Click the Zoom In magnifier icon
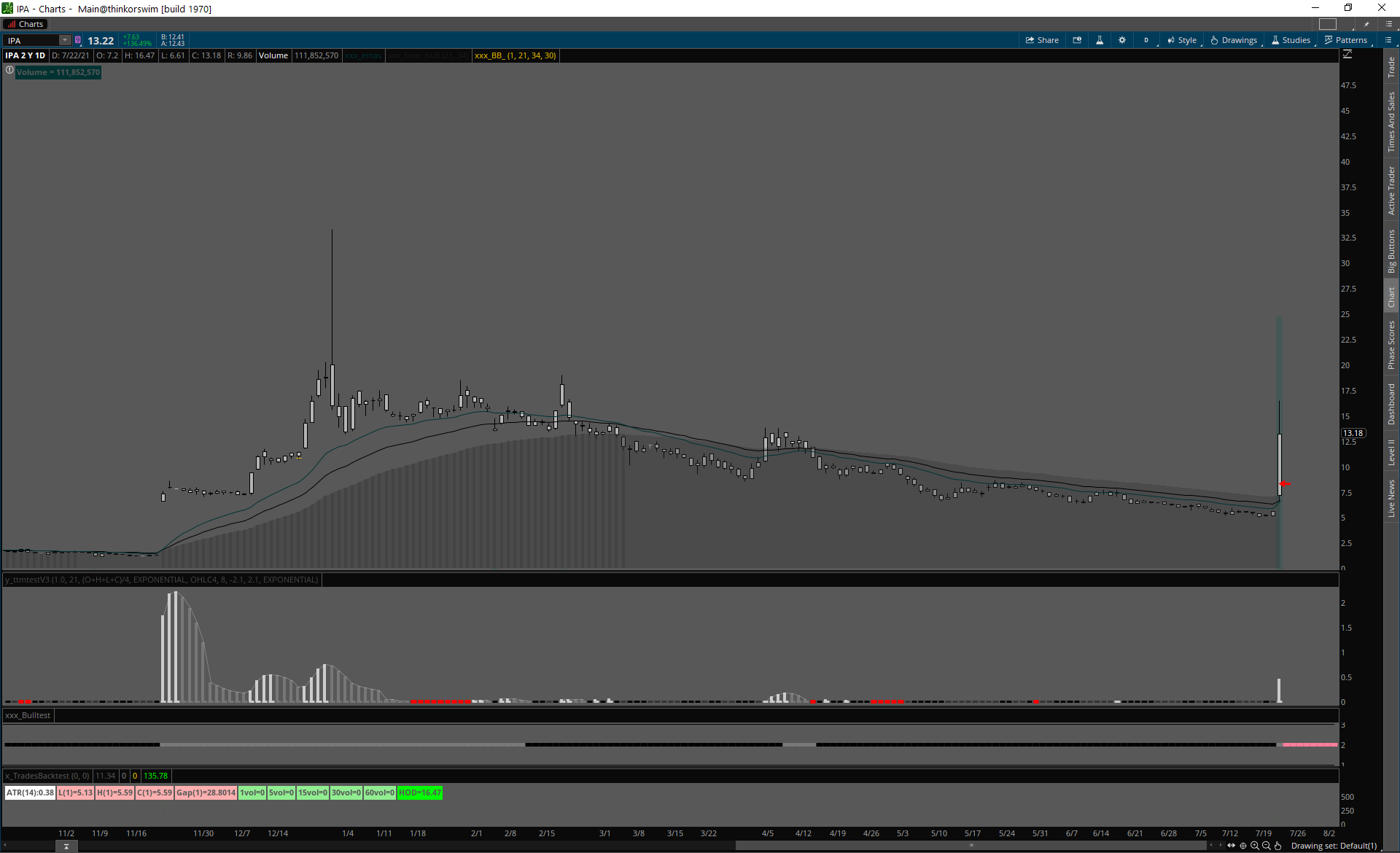The width and height of the screenshot is (1400, 853). pos(1255,846)
